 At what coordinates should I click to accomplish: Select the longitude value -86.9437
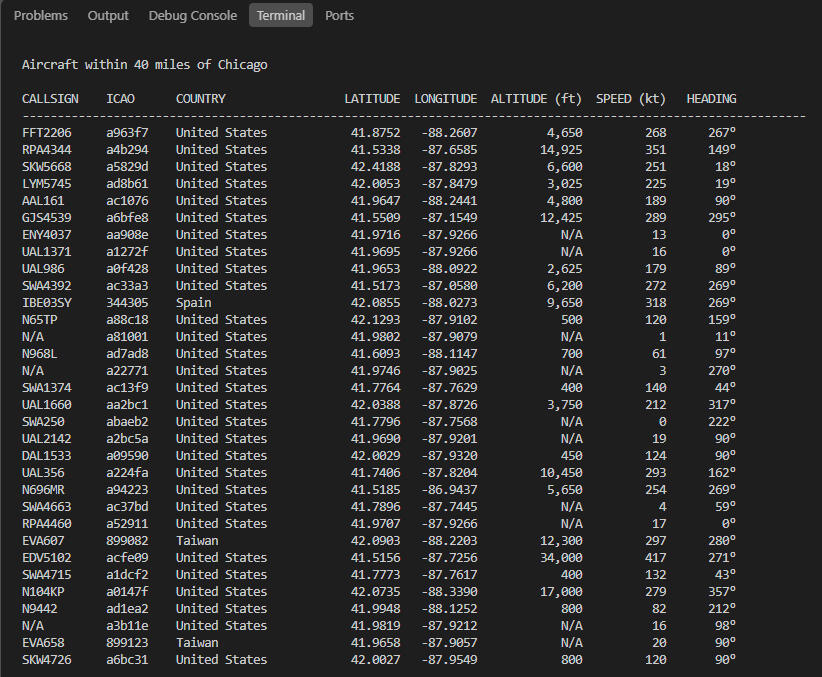[x=449, y=490]
